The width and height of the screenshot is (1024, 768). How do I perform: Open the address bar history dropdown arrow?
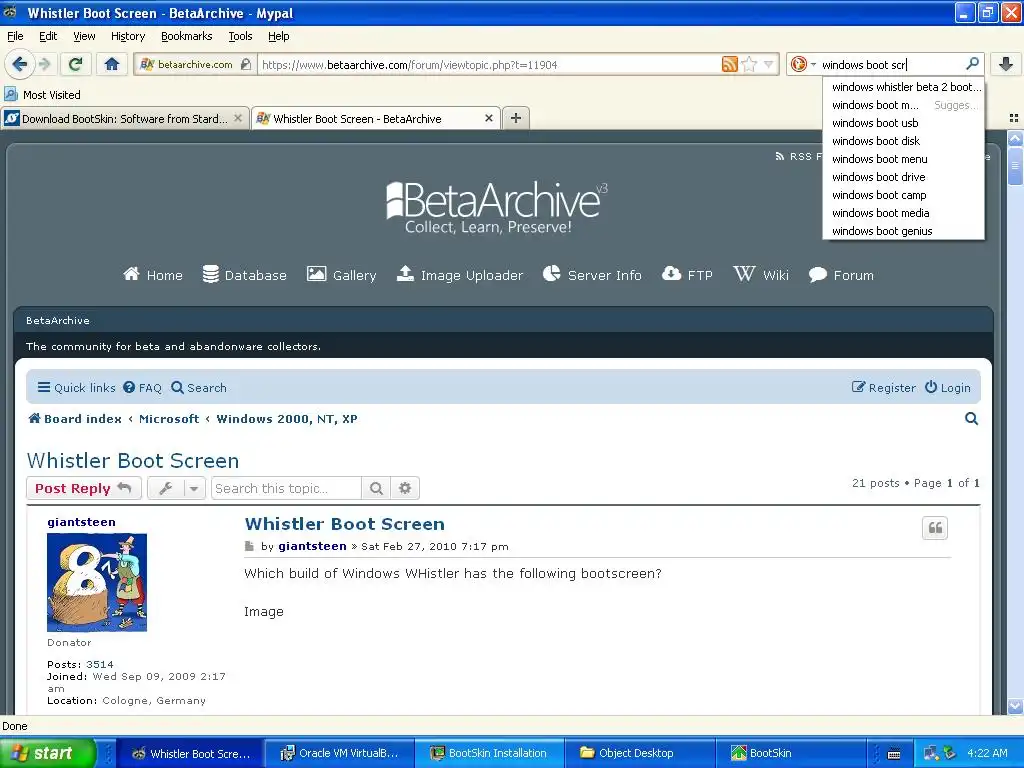tap(769, 64)
